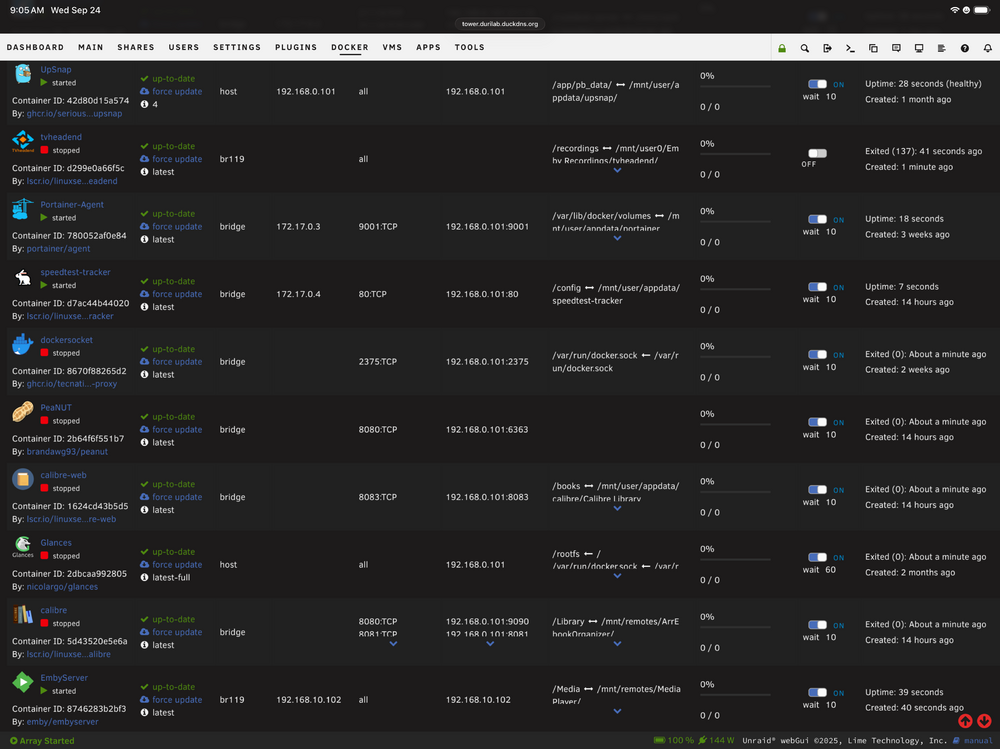Open the Settings menu
The height and width of the screenshot is (749, 1000).
coord(237,47)
